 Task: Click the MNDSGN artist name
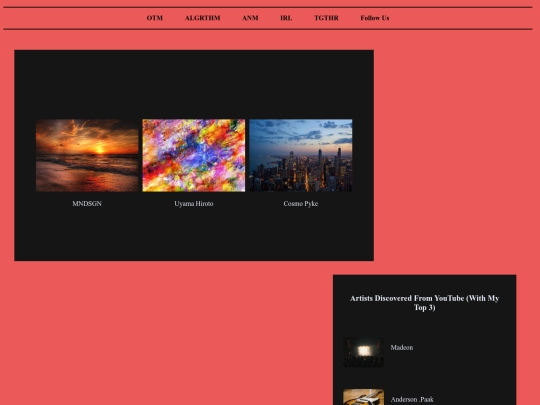point(87,204)
